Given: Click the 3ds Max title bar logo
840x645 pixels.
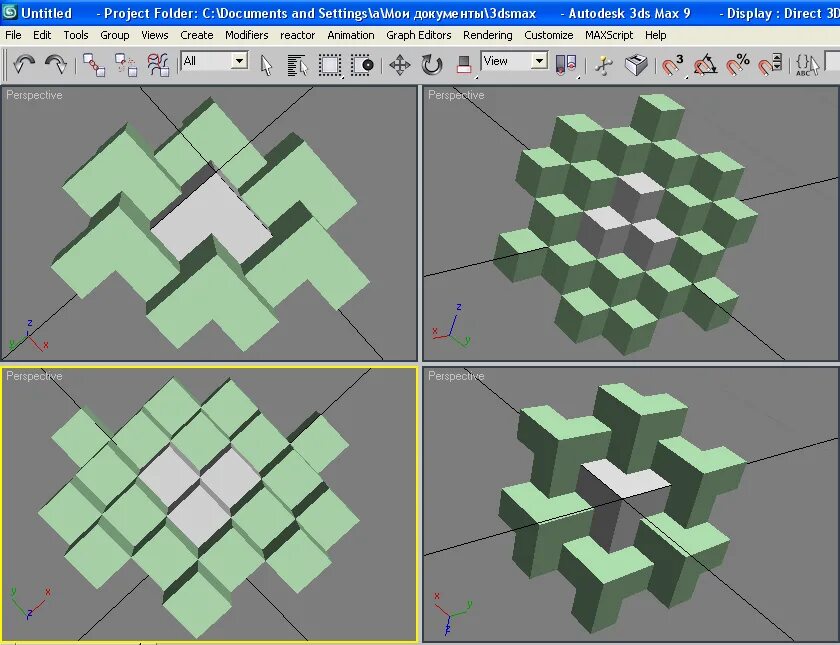Looking at the screenshot, I should pyautogui.click(x=10, y=12).
